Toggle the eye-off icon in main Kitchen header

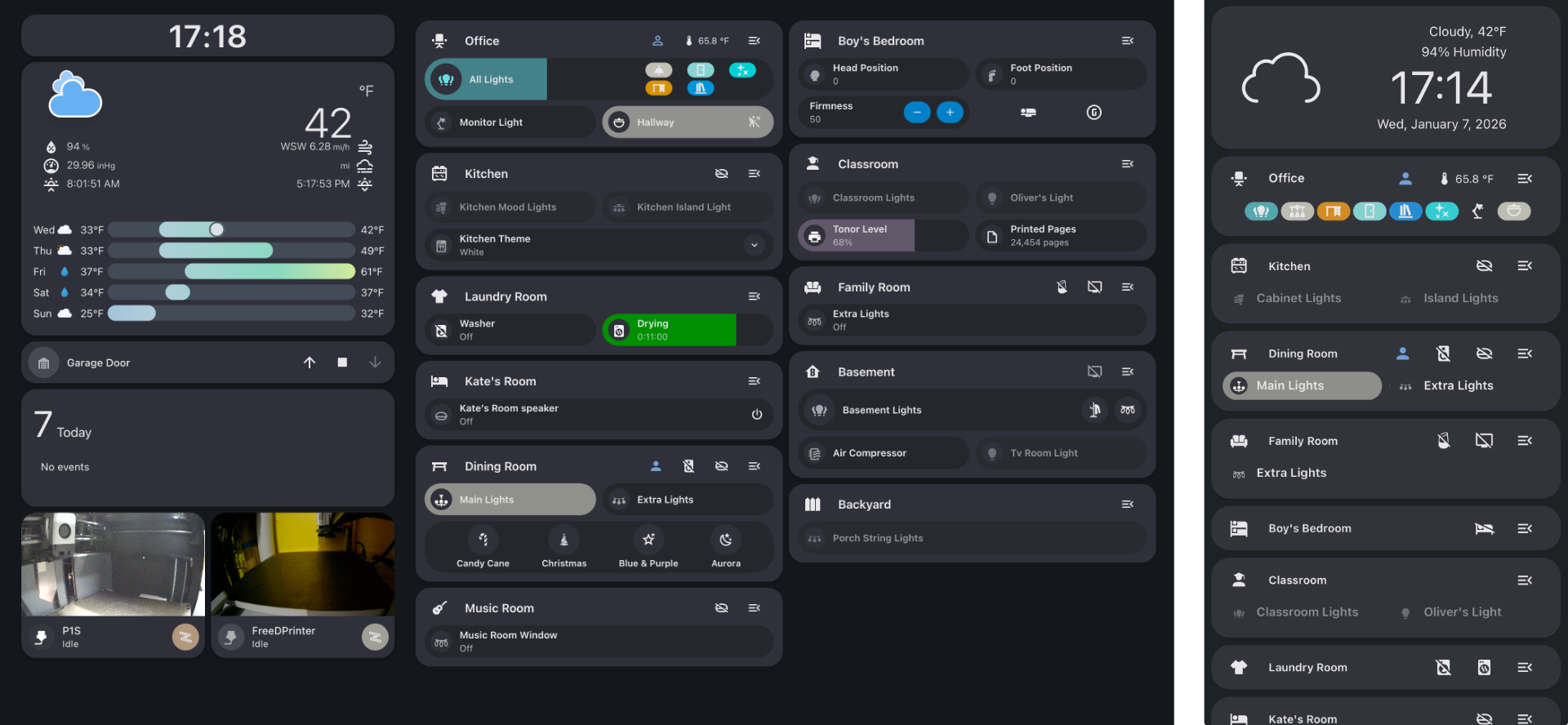coord(721,174)
